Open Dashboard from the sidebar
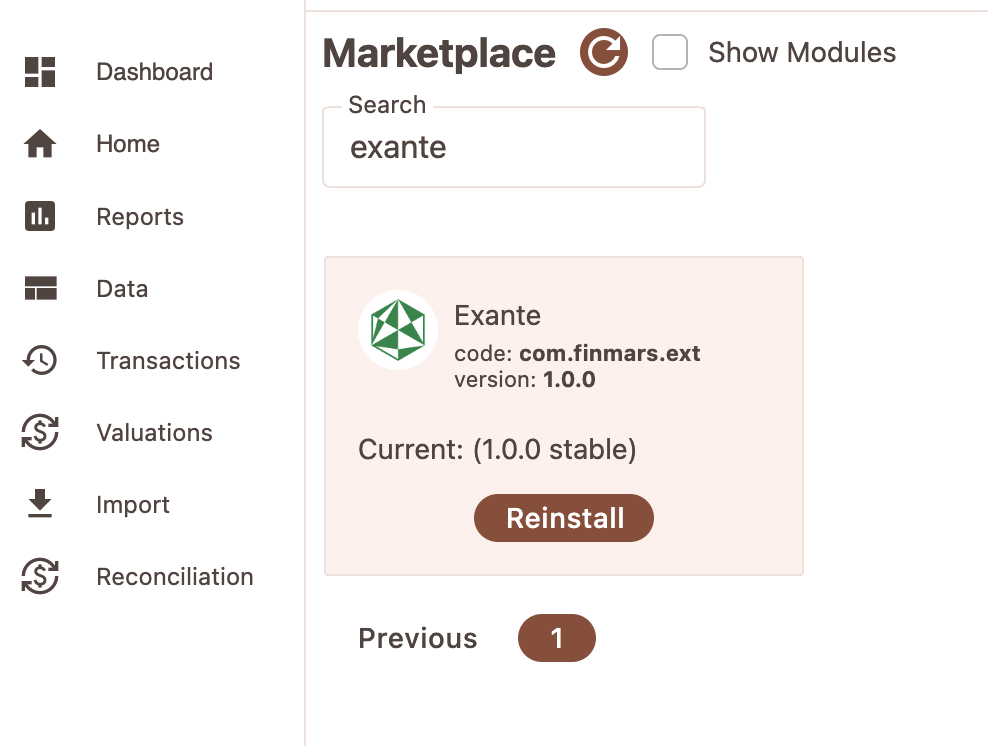 click(154, 72)
